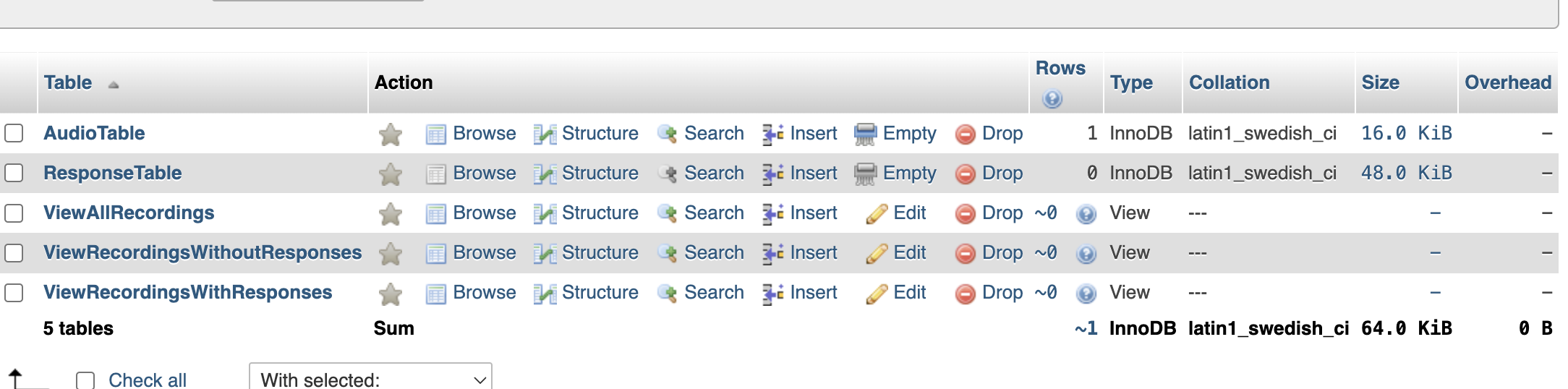Click the Rows column help icon
This screenshot has width=1568, height=389.
[1052, 98]
